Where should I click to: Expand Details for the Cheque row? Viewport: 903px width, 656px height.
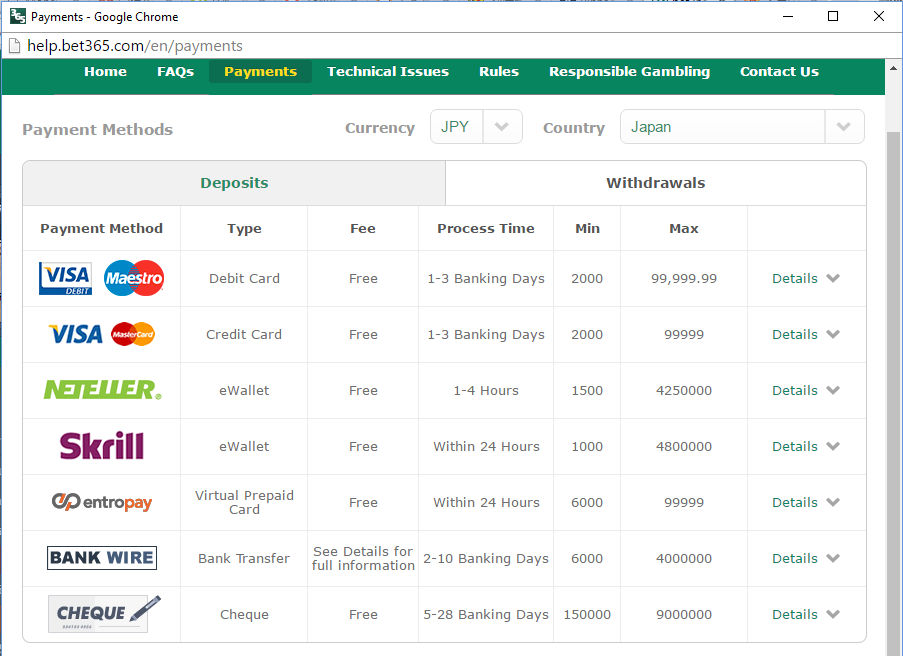[805, 615]
